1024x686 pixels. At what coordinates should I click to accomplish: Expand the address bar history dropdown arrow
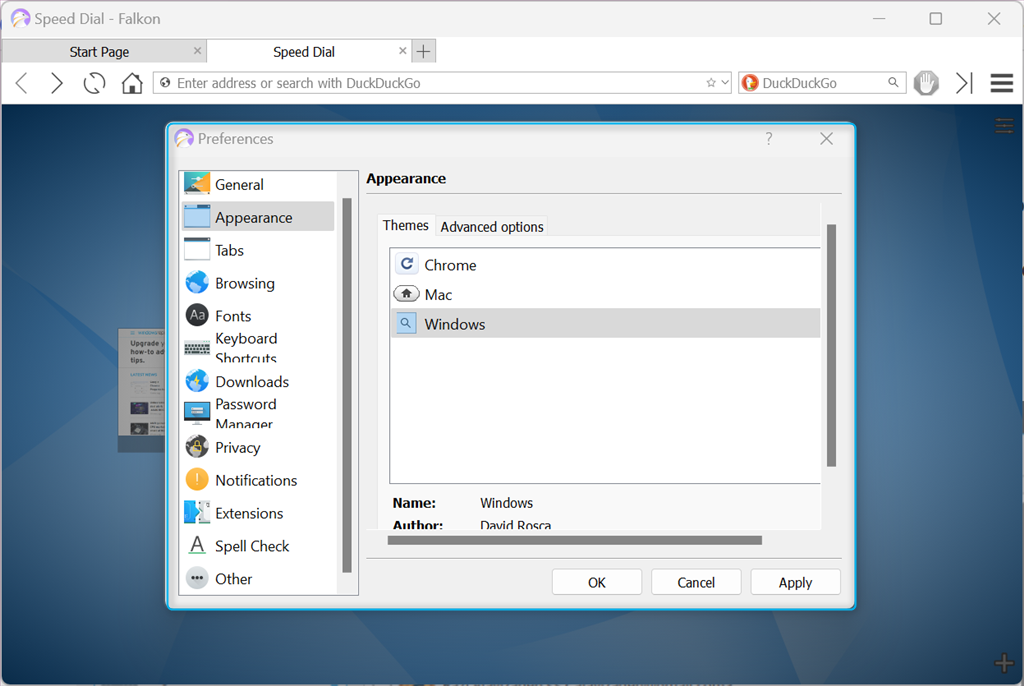pyautogui.click(x=725, y=83)
